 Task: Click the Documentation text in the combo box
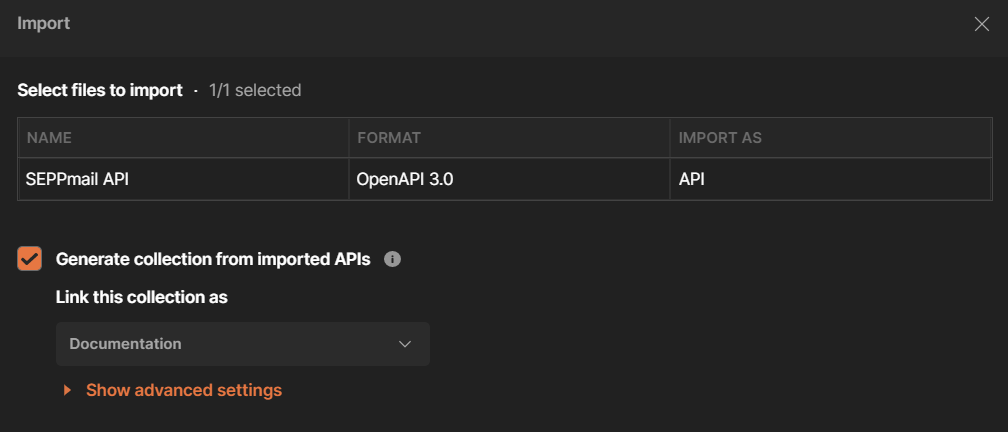pos(125,343)
